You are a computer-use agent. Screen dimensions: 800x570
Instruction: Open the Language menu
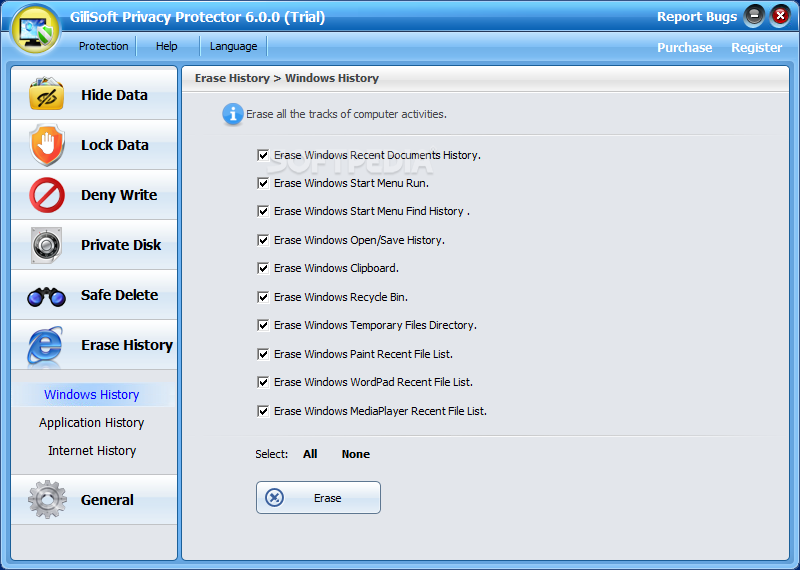click(234, 46)
